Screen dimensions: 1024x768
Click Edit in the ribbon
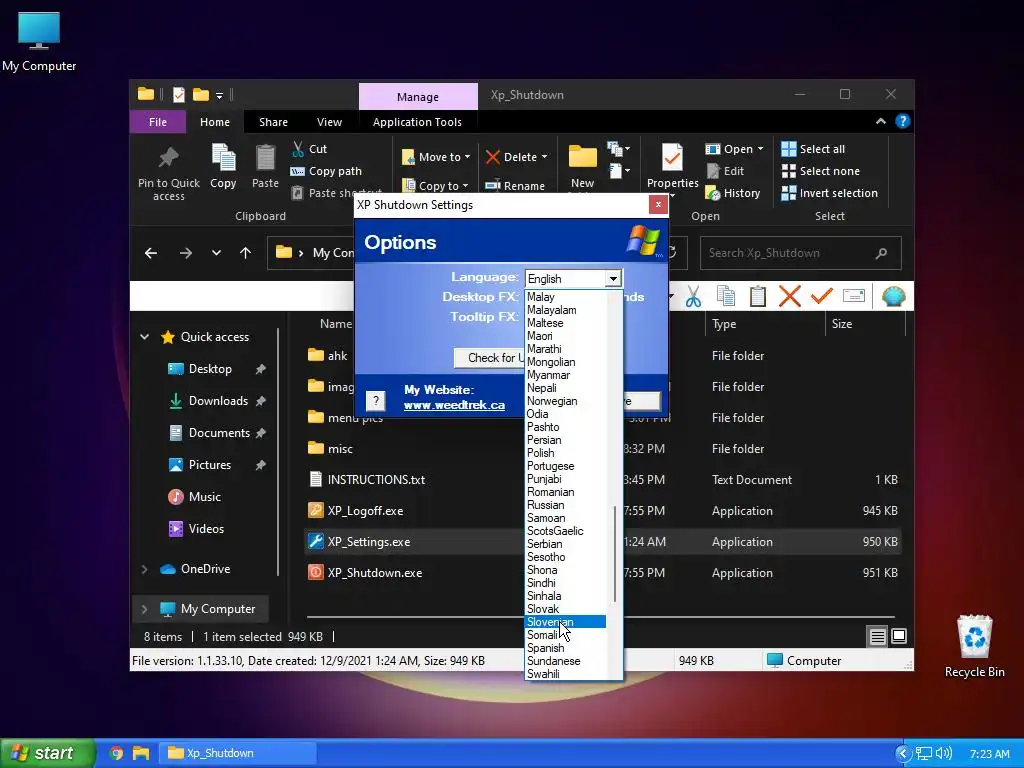click(x=726, y=171)
